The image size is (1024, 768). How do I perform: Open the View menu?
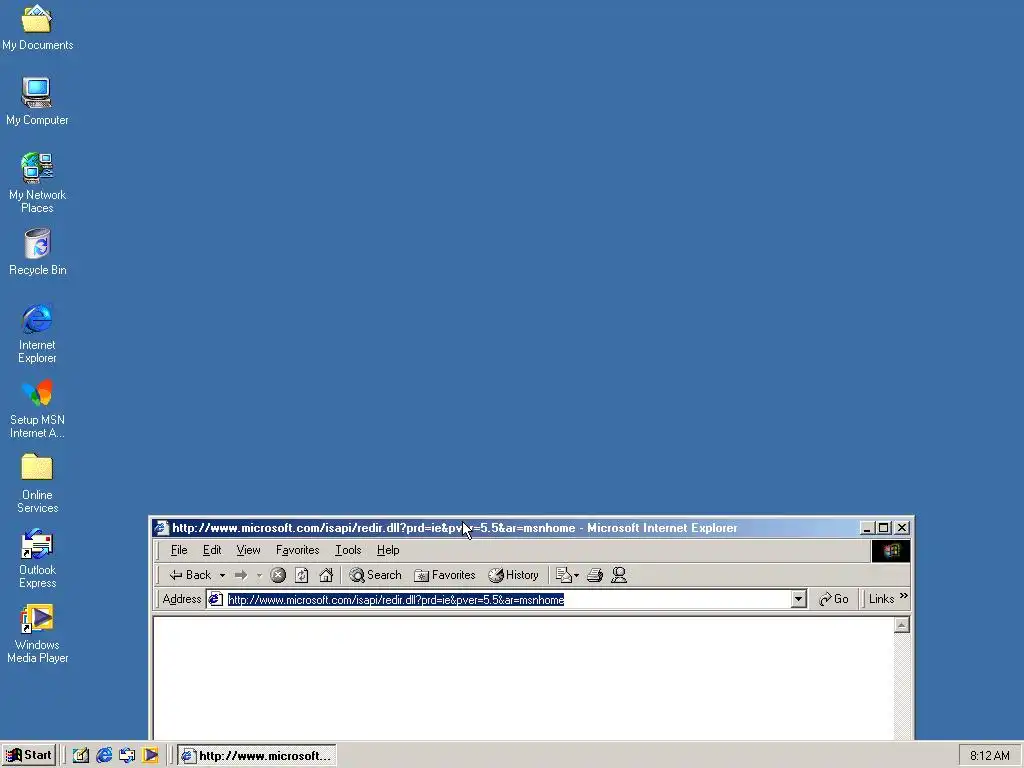(x=248, y=550)
